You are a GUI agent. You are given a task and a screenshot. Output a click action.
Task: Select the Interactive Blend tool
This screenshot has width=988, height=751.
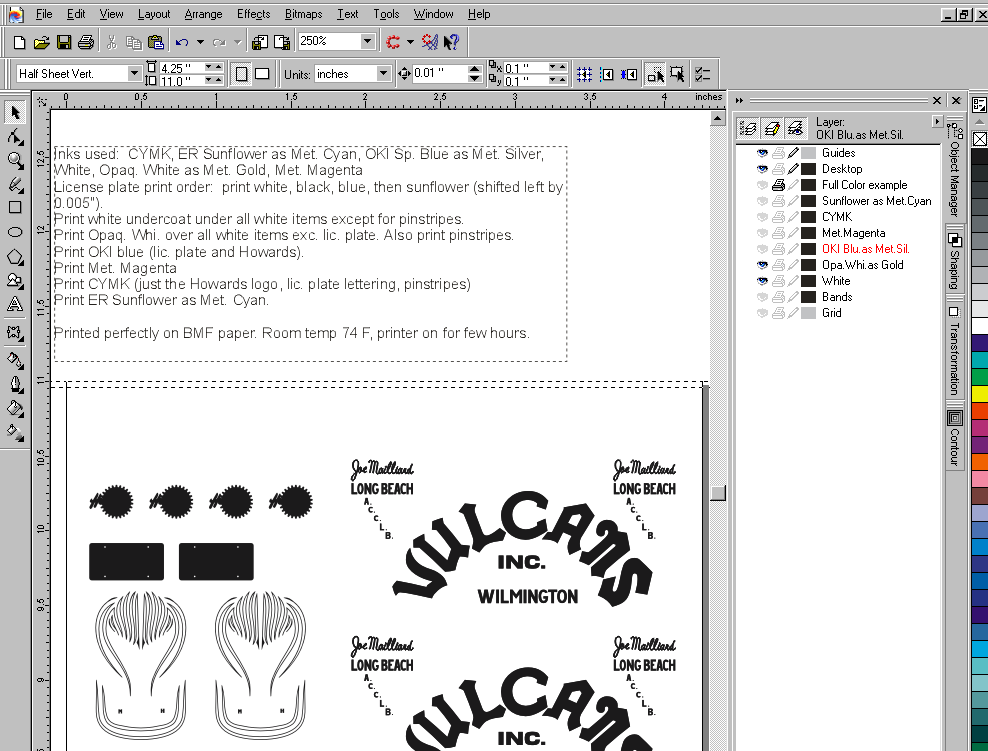pos(15,332)
